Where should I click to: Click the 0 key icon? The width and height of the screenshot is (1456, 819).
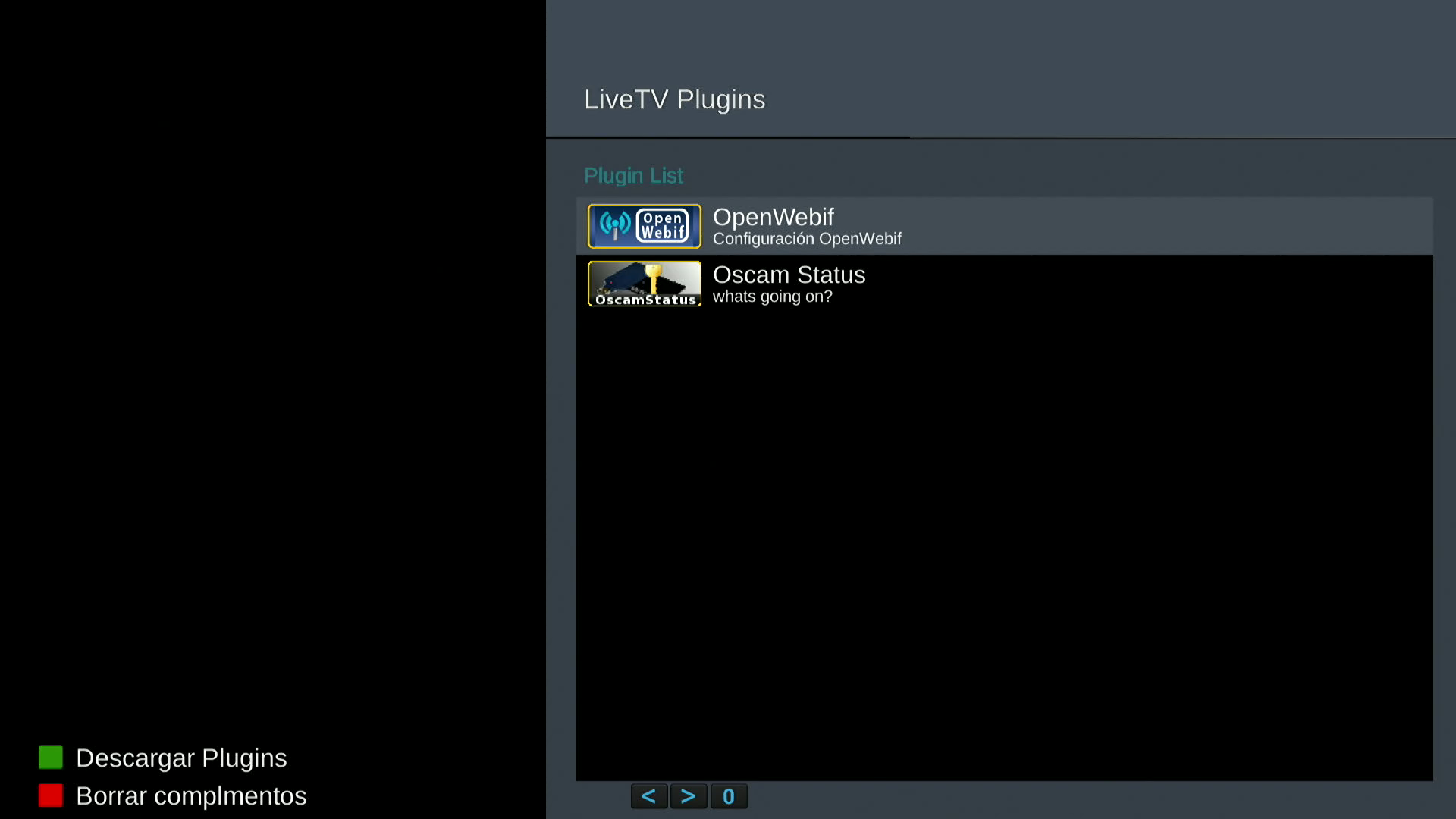click(x=728, y=796)
